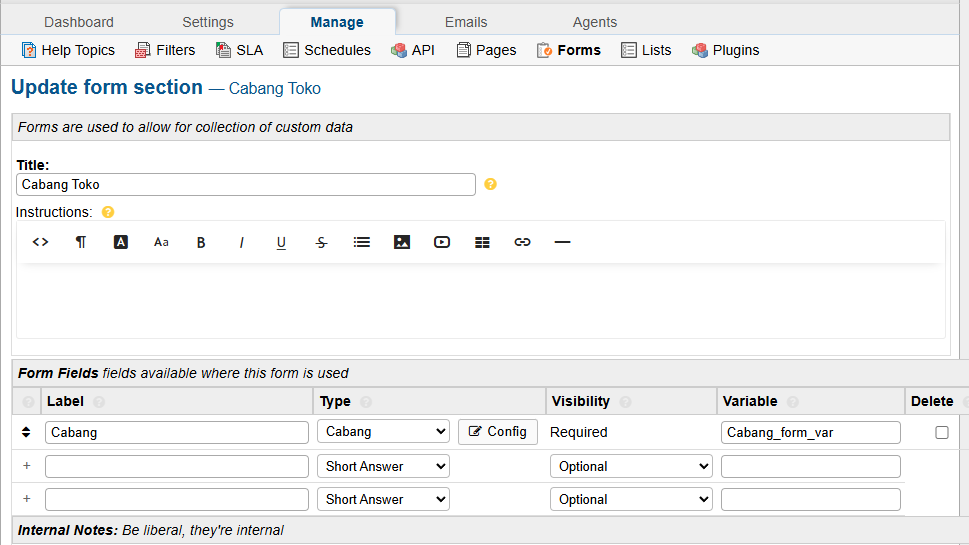Open the first Optional visibility dropdown

(630, 466)
